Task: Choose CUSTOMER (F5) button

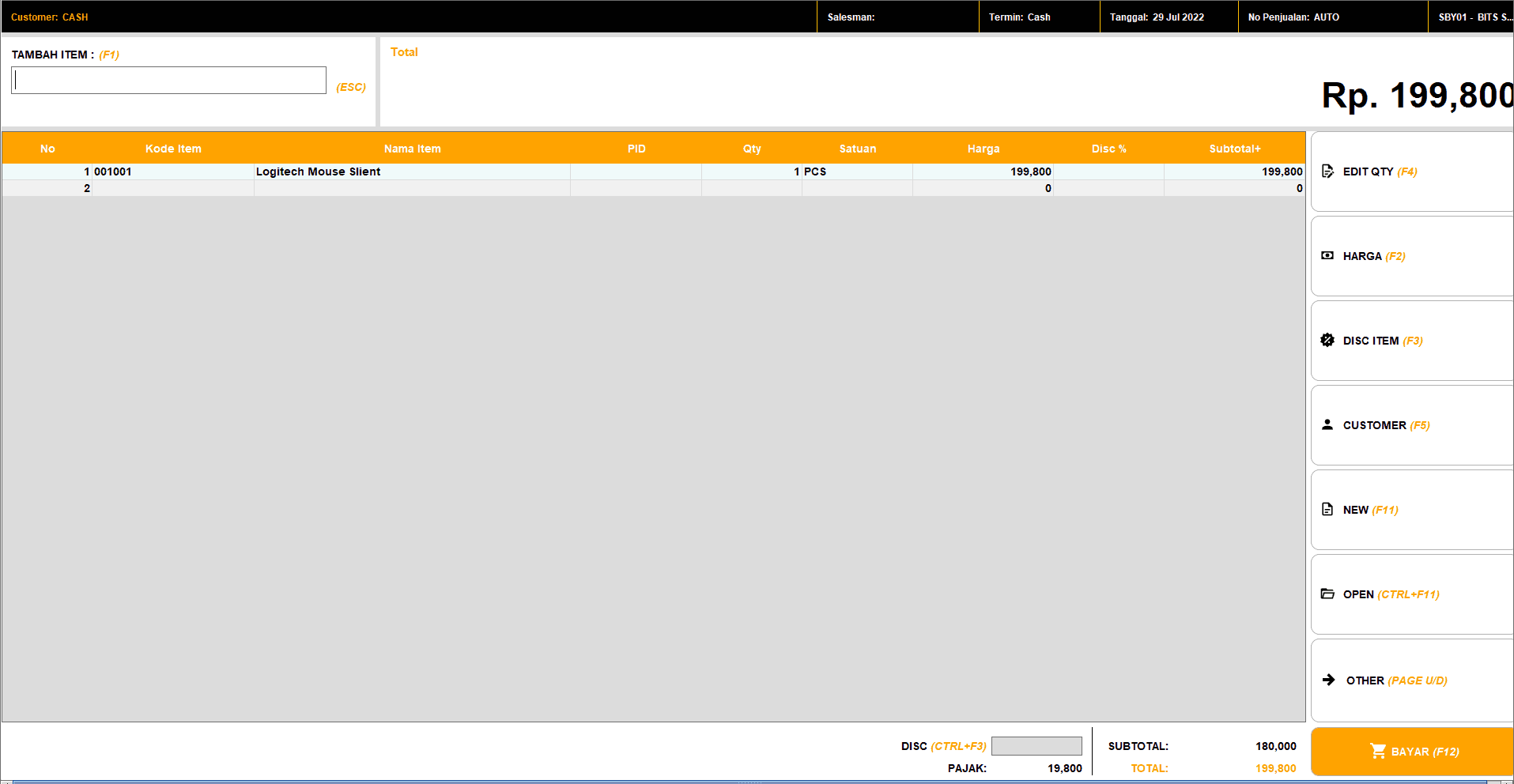Action: [1412, 425]
